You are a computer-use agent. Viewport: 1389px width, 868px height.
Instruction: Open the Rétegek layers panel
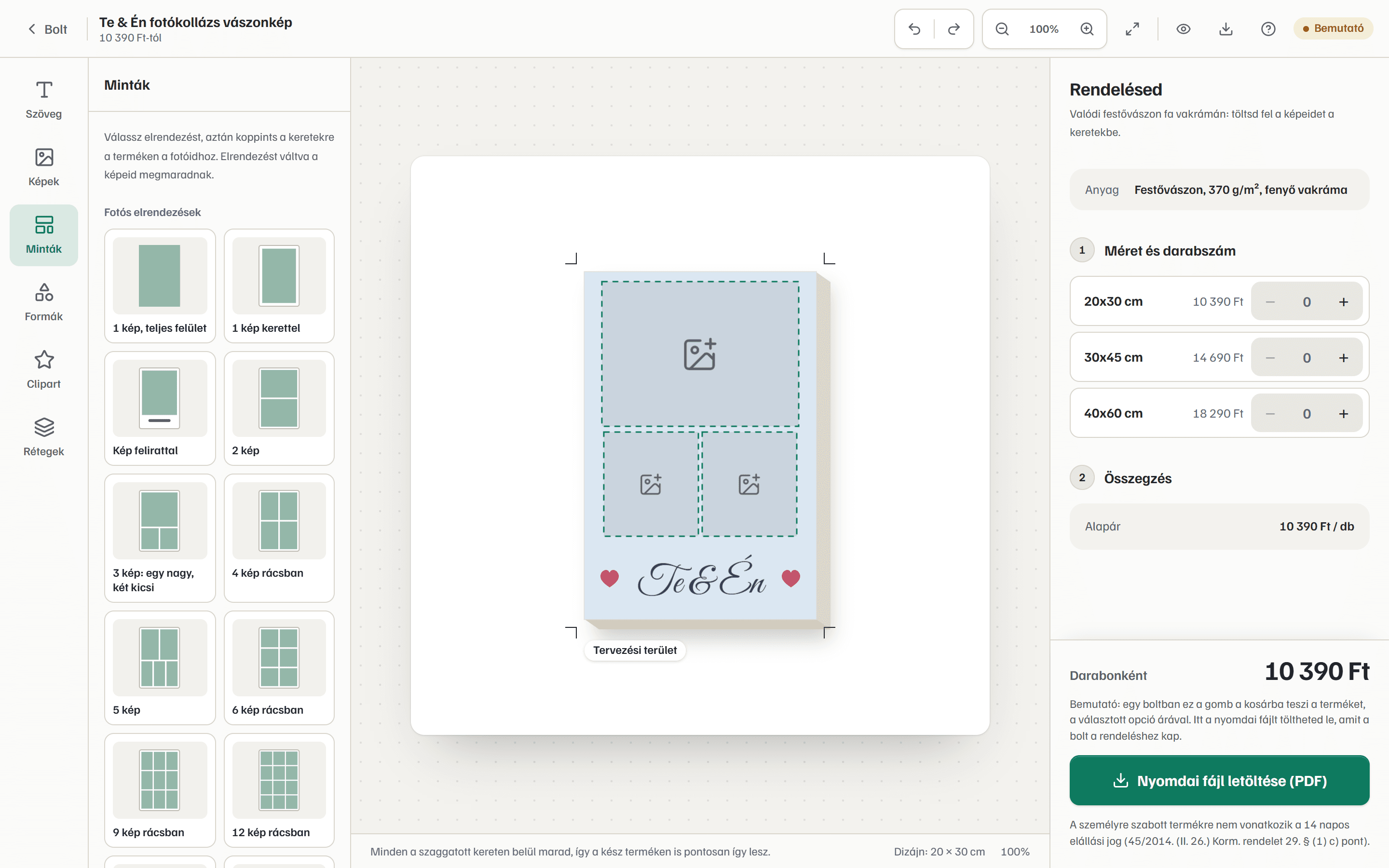pyautogui.click(x=43, y=437)
